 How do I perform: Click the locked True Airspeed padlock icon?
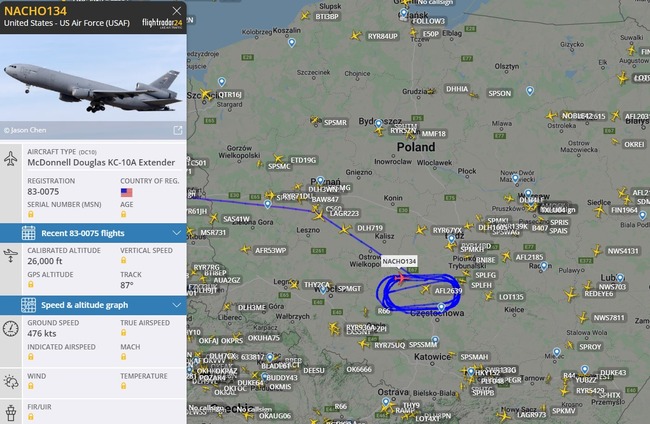pos(124,332)
